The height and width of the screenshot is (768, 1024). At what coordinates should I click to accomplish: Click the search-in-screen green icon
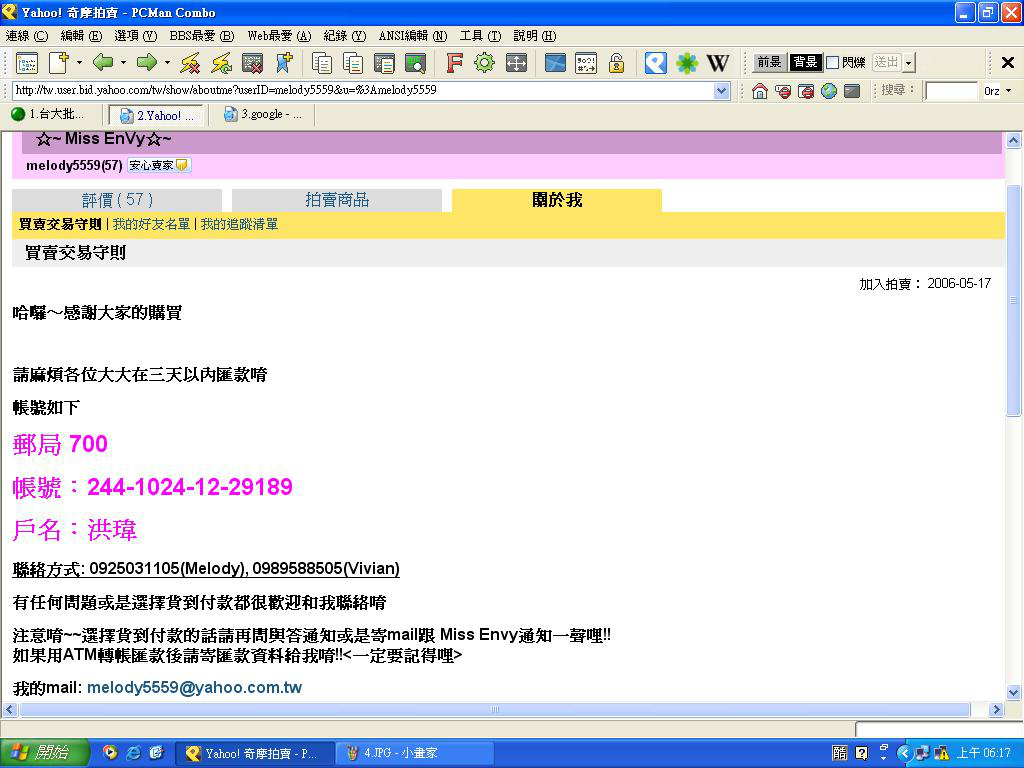tap(415, 63)
